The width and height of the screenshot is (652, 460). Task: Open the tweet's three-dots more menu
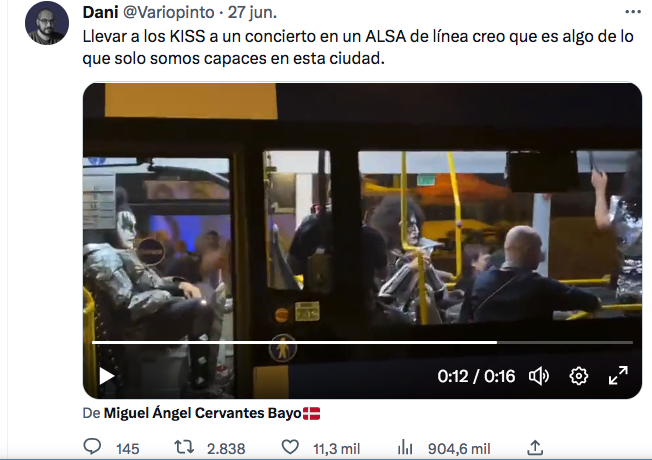click(x=633, y=12)
